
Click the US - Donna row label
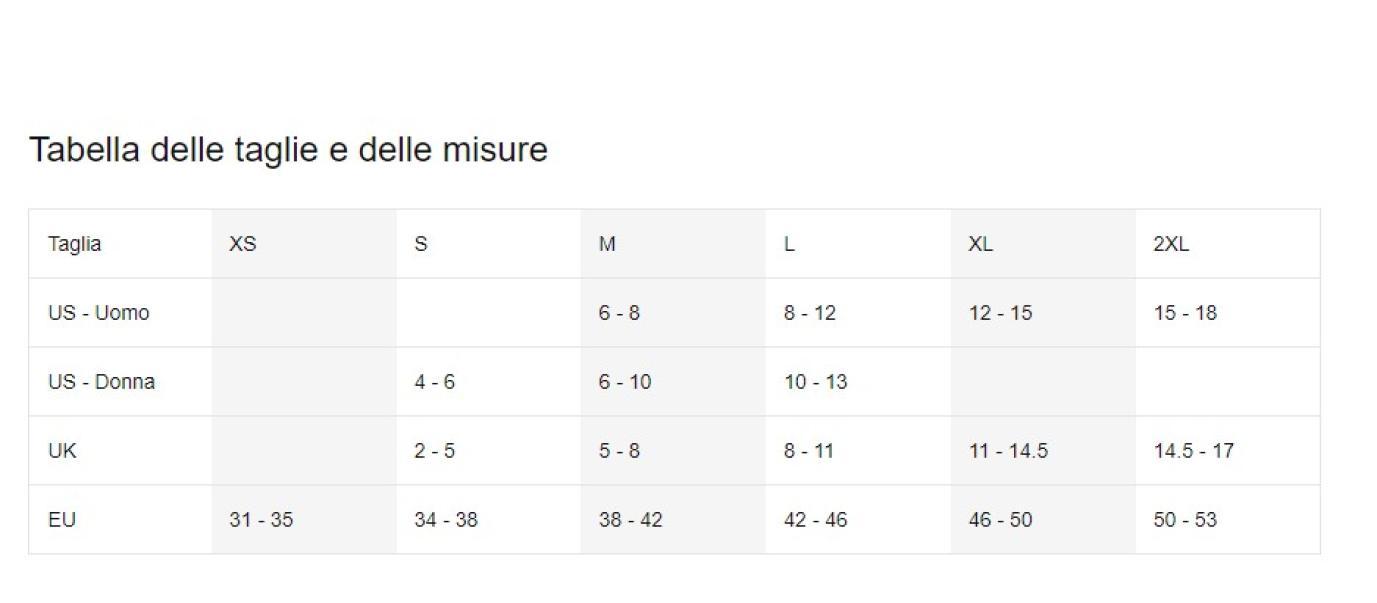120,382
